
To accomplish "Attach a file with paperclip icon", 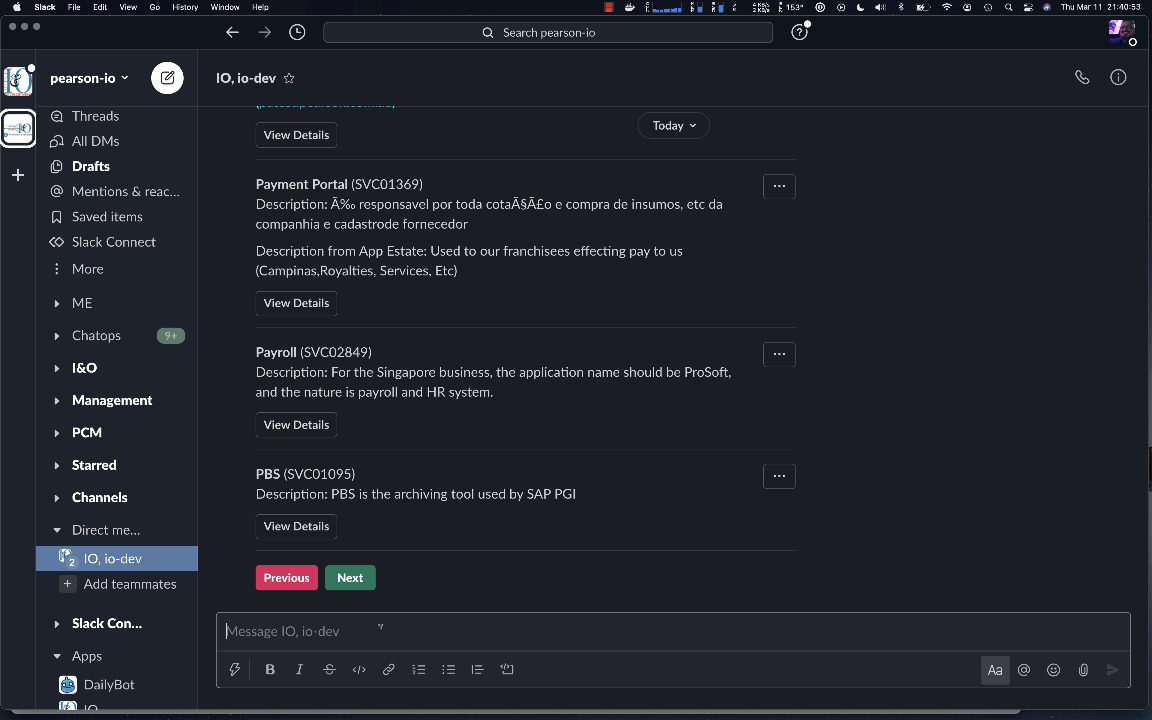I will tap(1083, 670).
